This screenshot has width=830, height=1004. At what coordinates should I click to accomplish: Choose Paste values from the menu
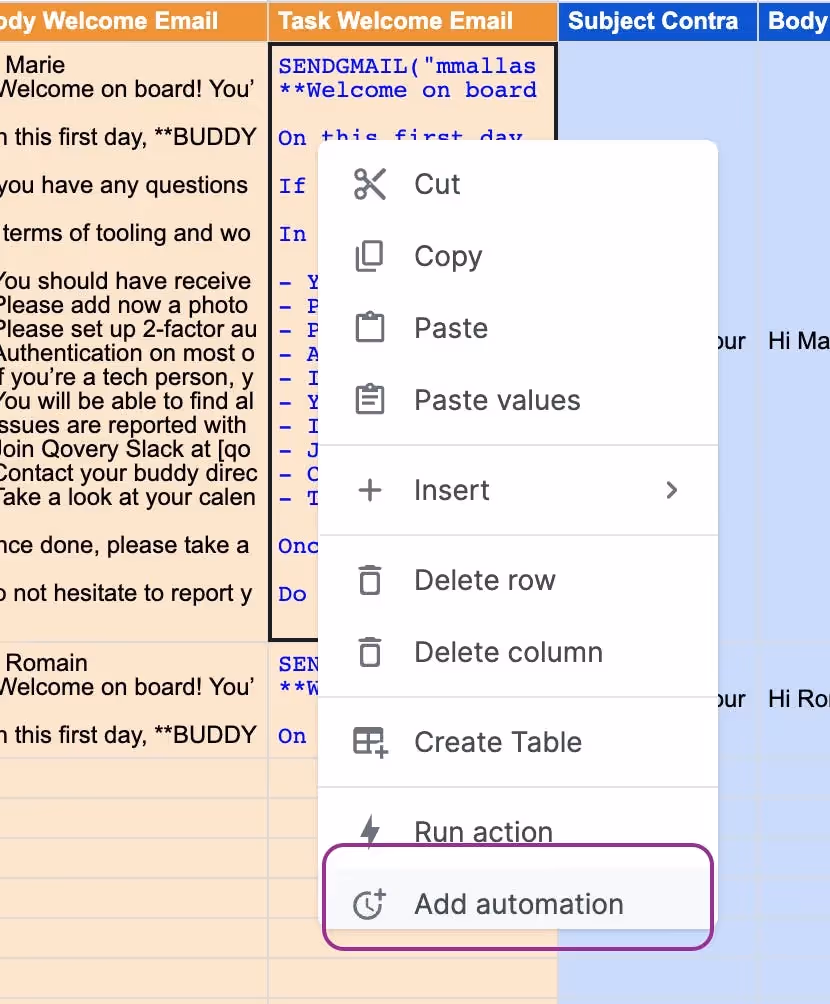[x=497, y=400]
